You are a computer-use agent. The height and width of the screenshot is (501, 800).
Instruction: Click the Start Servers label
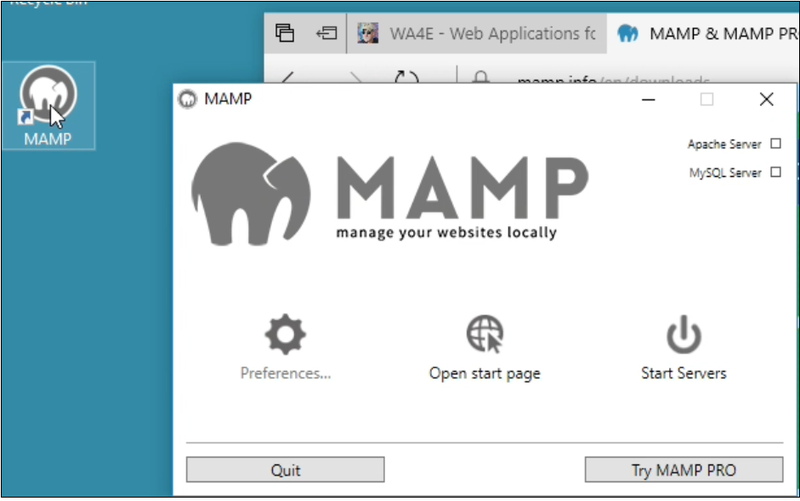tap(684, 373)
